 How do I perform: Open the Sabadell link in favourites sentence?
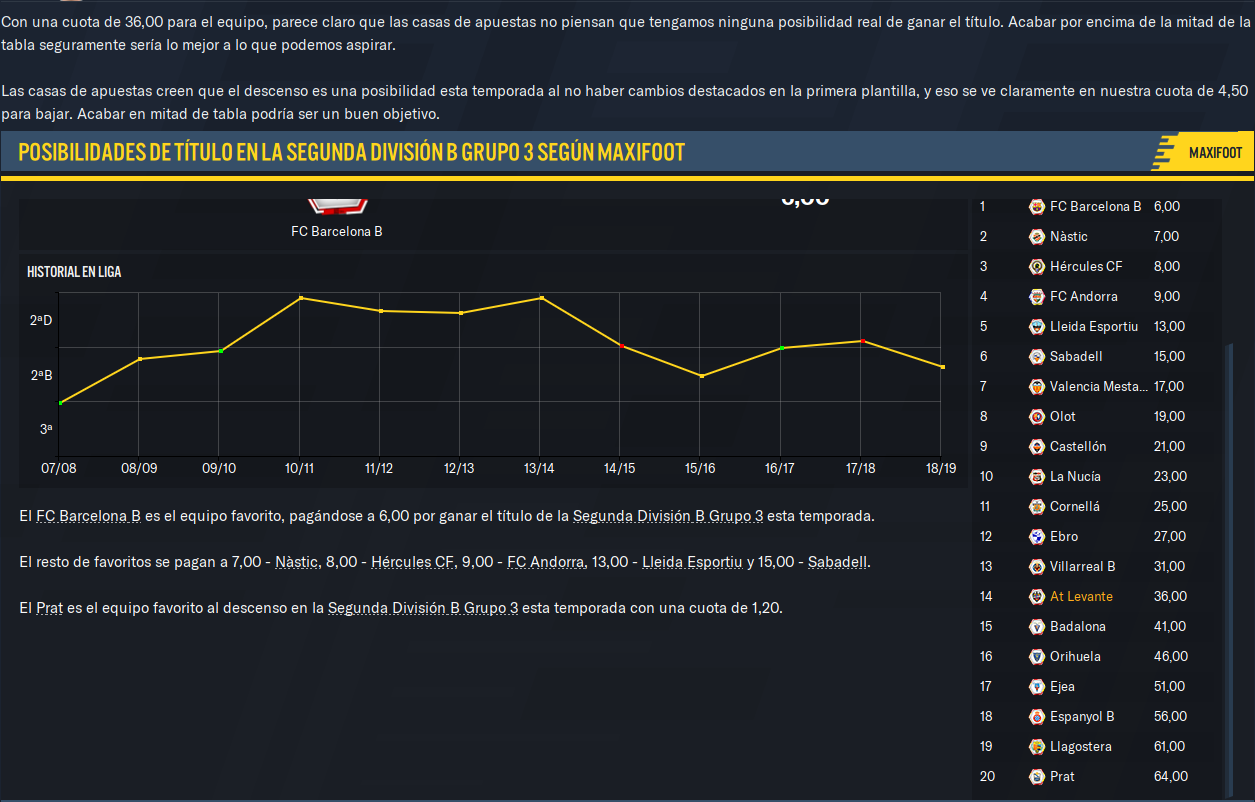click(x=837, y=562)
